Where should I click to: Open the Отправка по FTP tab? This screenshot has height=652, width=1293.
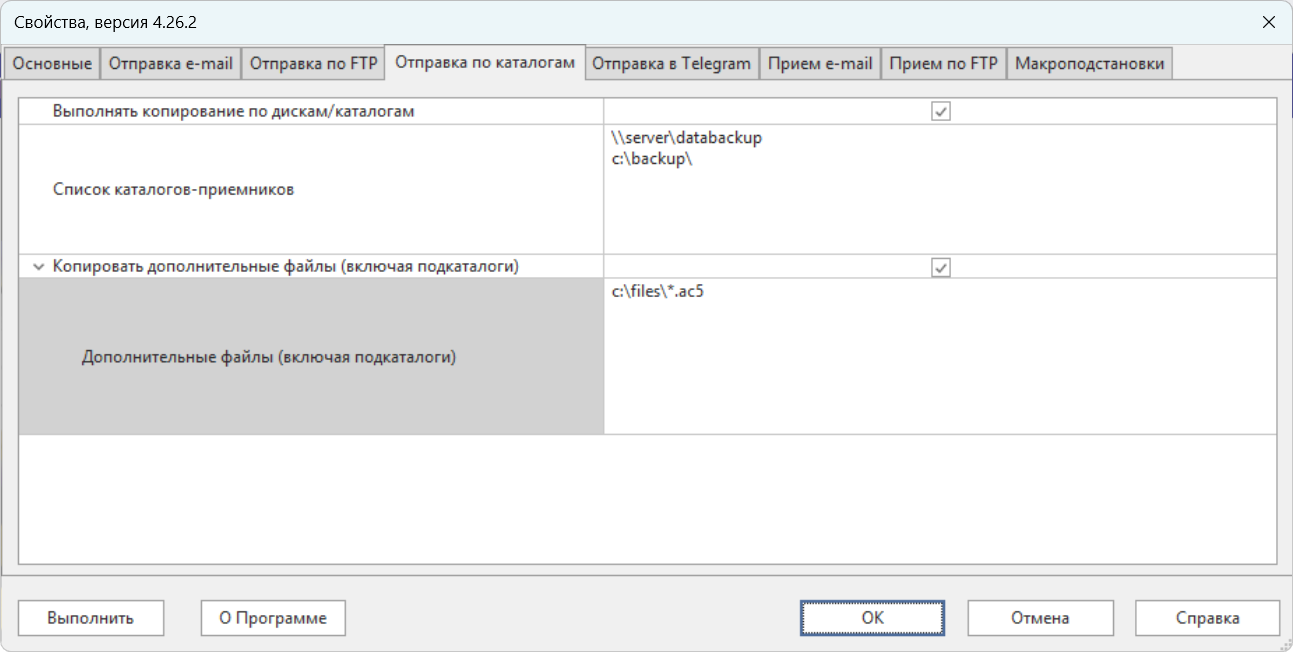pos(313,64)
